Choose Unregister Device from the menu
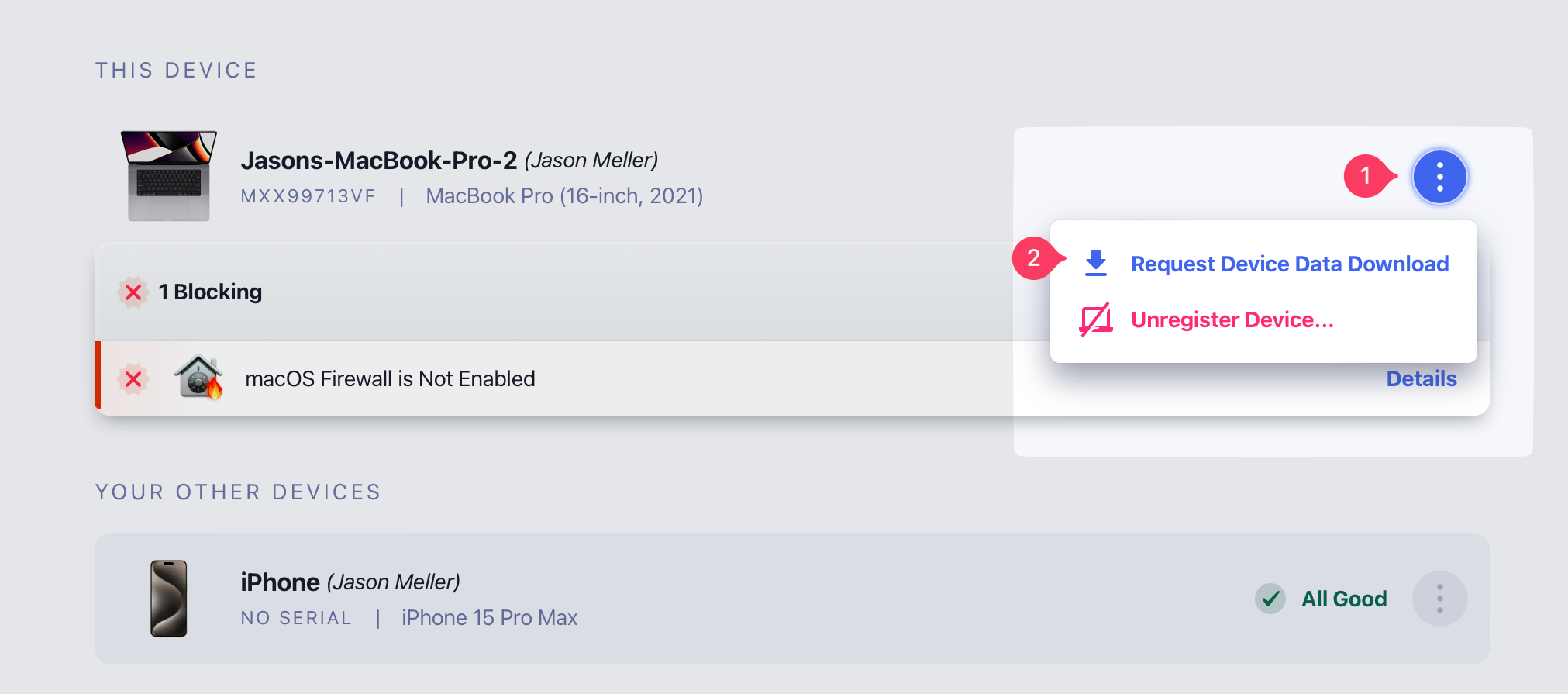 pos(1232,320)
